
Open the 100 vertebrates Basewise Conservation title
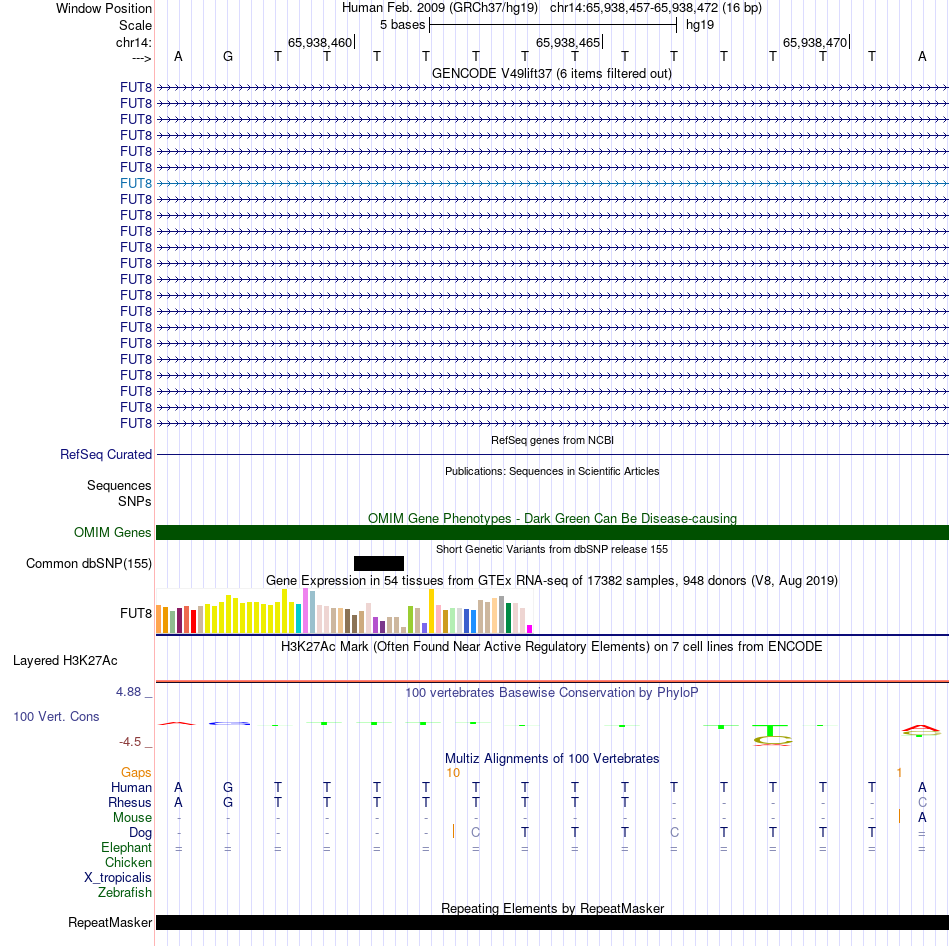point(551,692)
